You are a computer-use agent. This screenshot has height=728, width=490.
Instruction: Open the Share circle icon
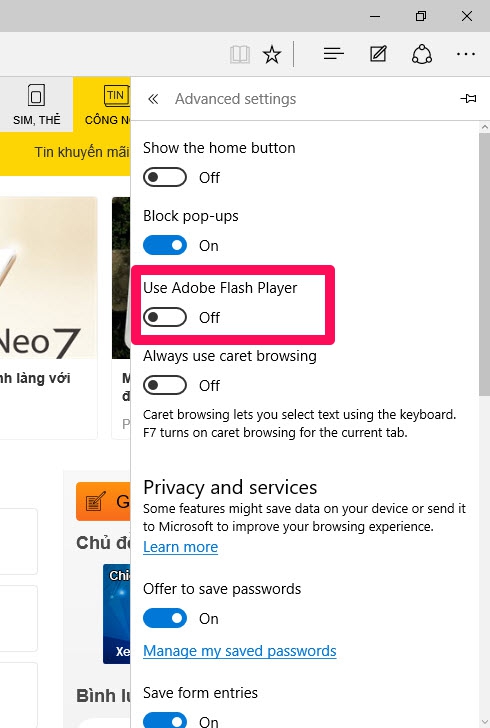pos(422,54)
